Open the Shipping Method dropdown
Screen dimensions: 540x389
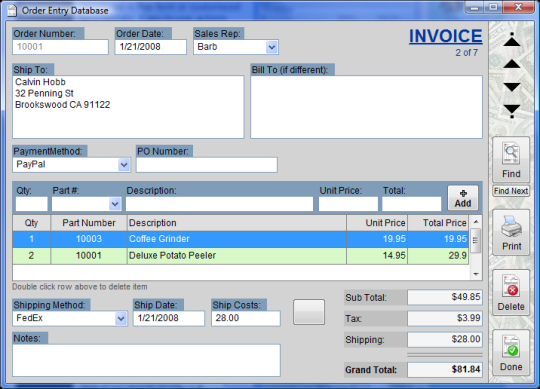[x=121, y=318]
